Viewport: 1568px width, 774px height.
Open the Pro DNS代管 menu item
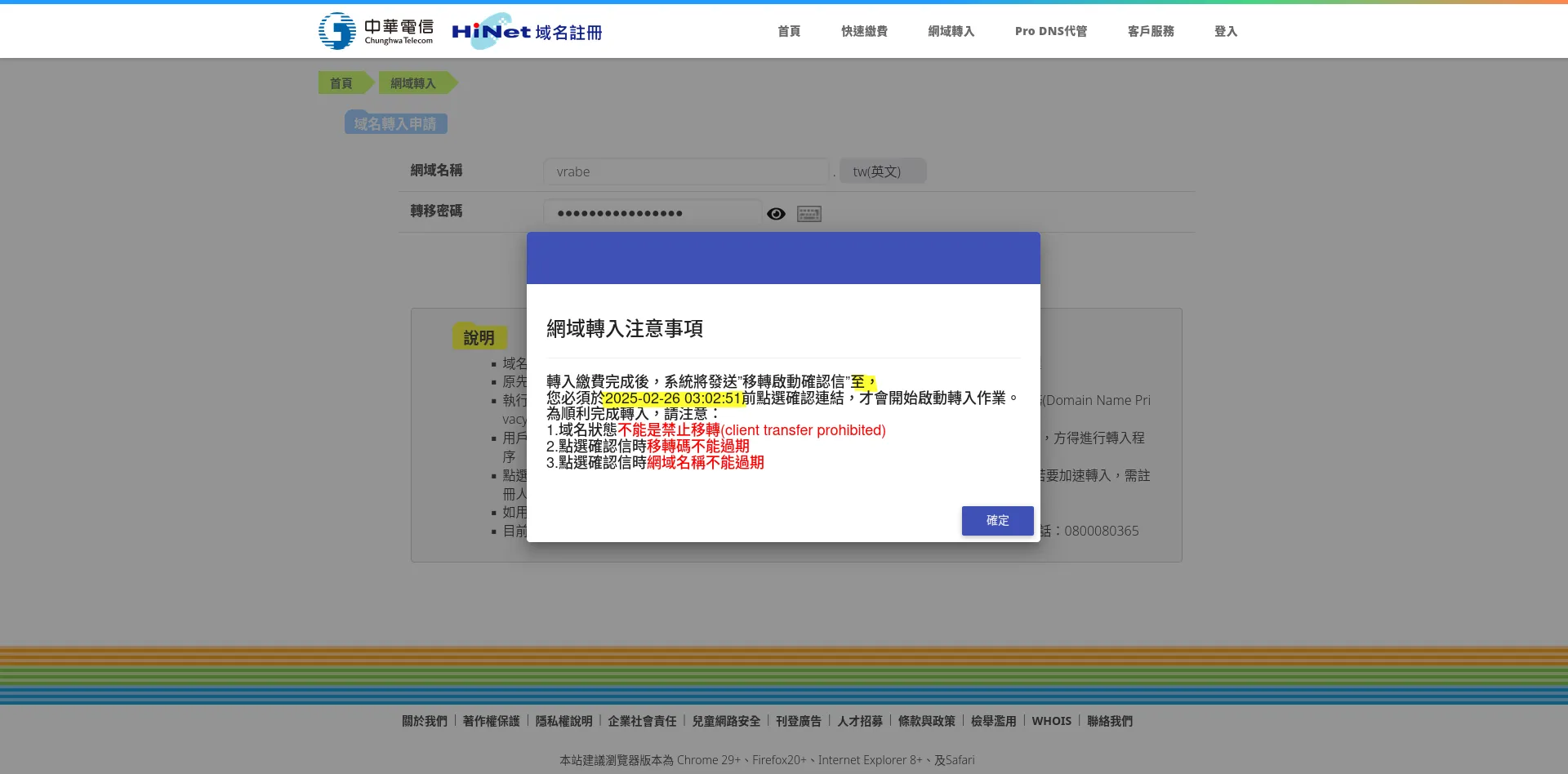click(x=1050, y=31)
